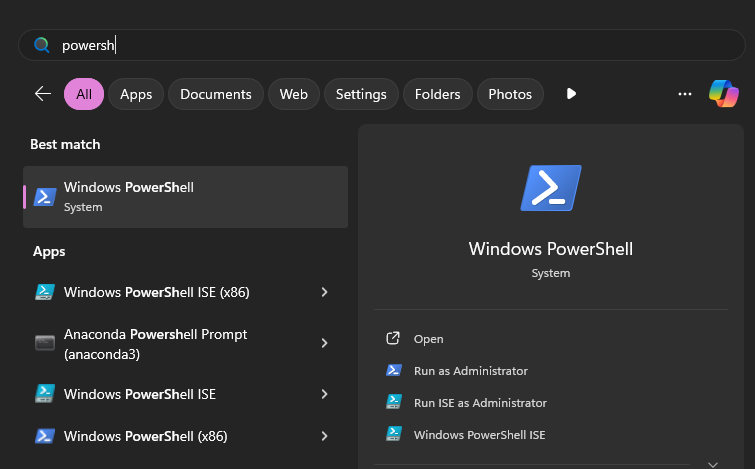Click Windows PowerShell title in details pane
755x469 pixels.
pyautogui.click(x=551, y=249)
